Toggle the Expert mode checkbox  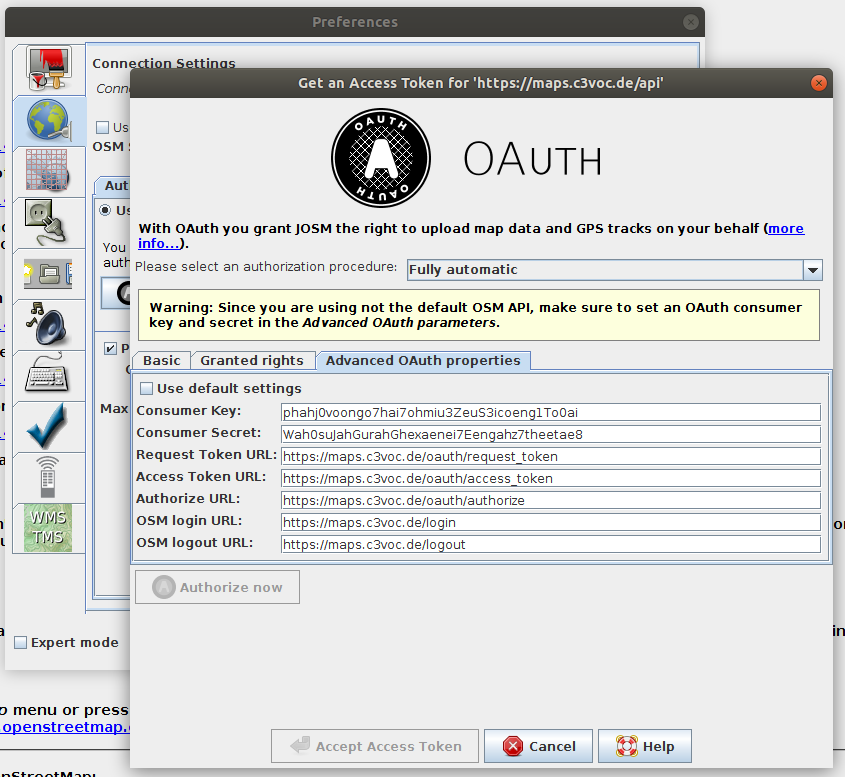[x=20, y=643]
